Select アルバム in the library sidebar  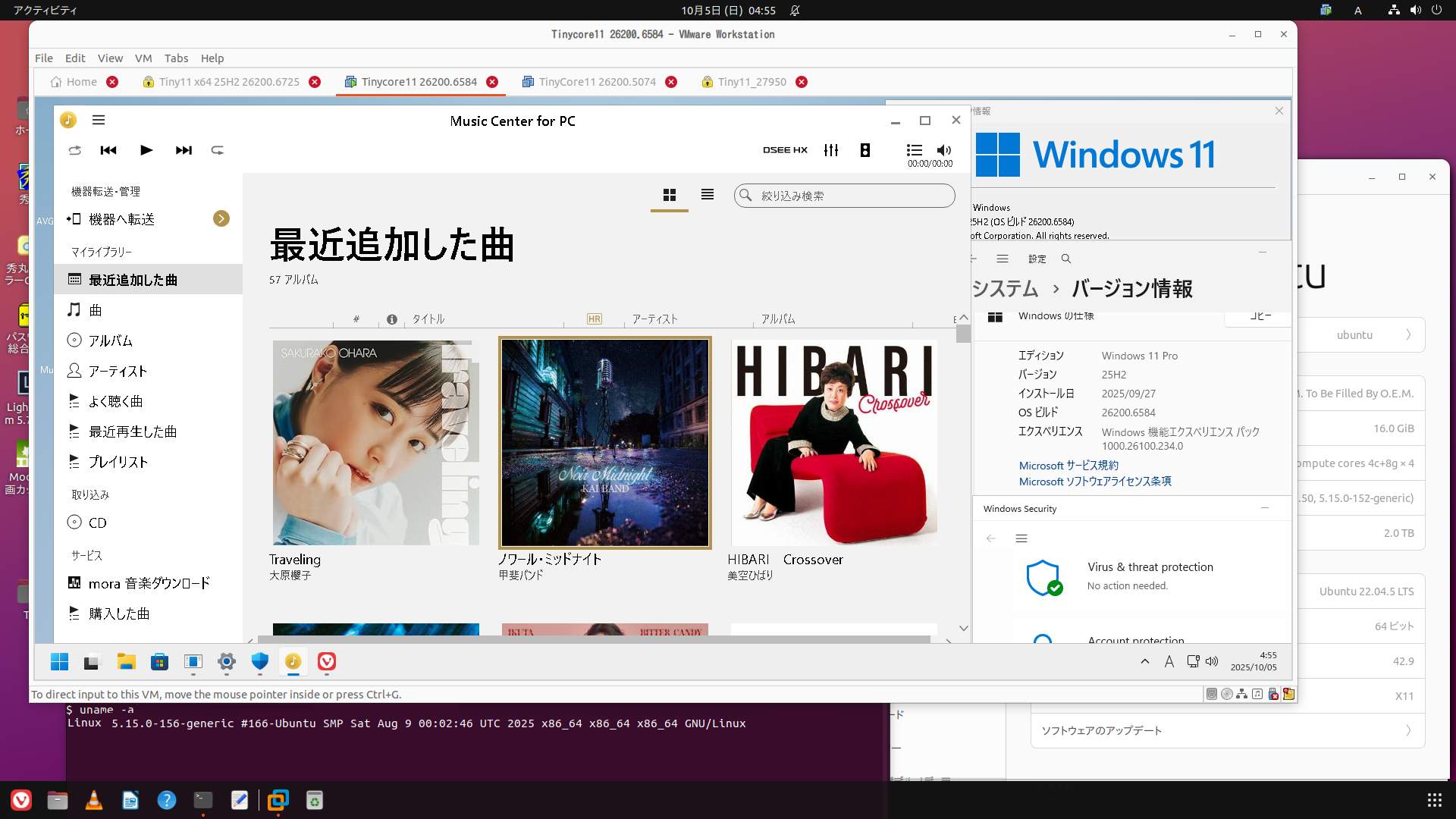(111, 340)
